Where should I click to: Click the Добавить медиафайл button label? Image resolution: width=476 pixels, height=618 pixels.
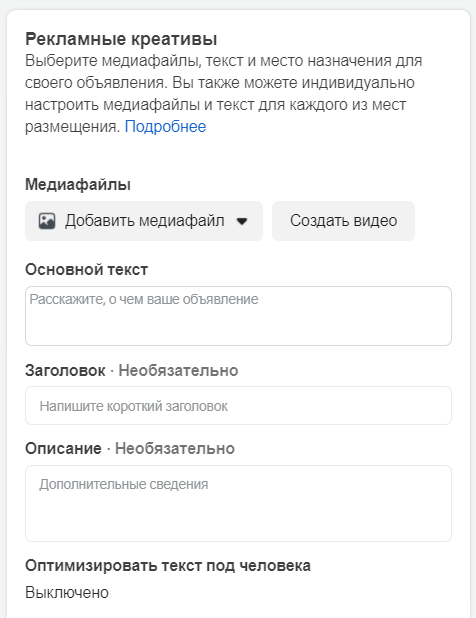145,221
